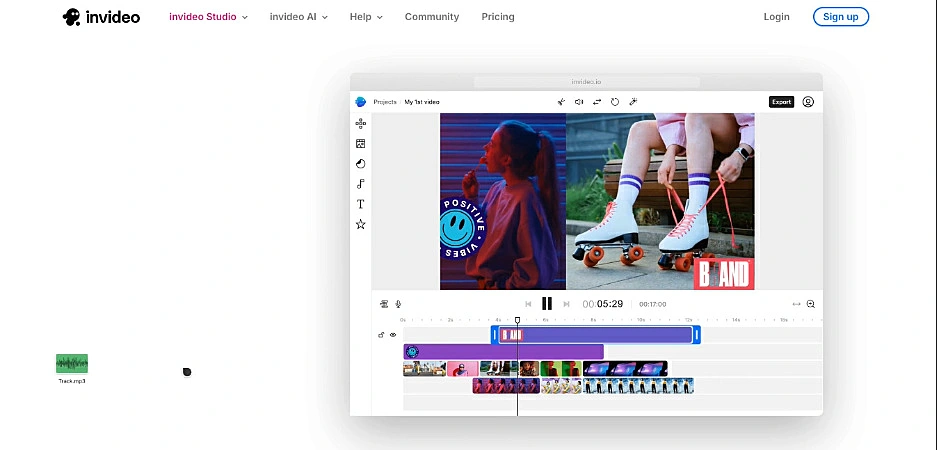This screenshot has height=450, width=937.
Task: Click the swap arrows icon in toolbar
Action: (x=596, y=102)
